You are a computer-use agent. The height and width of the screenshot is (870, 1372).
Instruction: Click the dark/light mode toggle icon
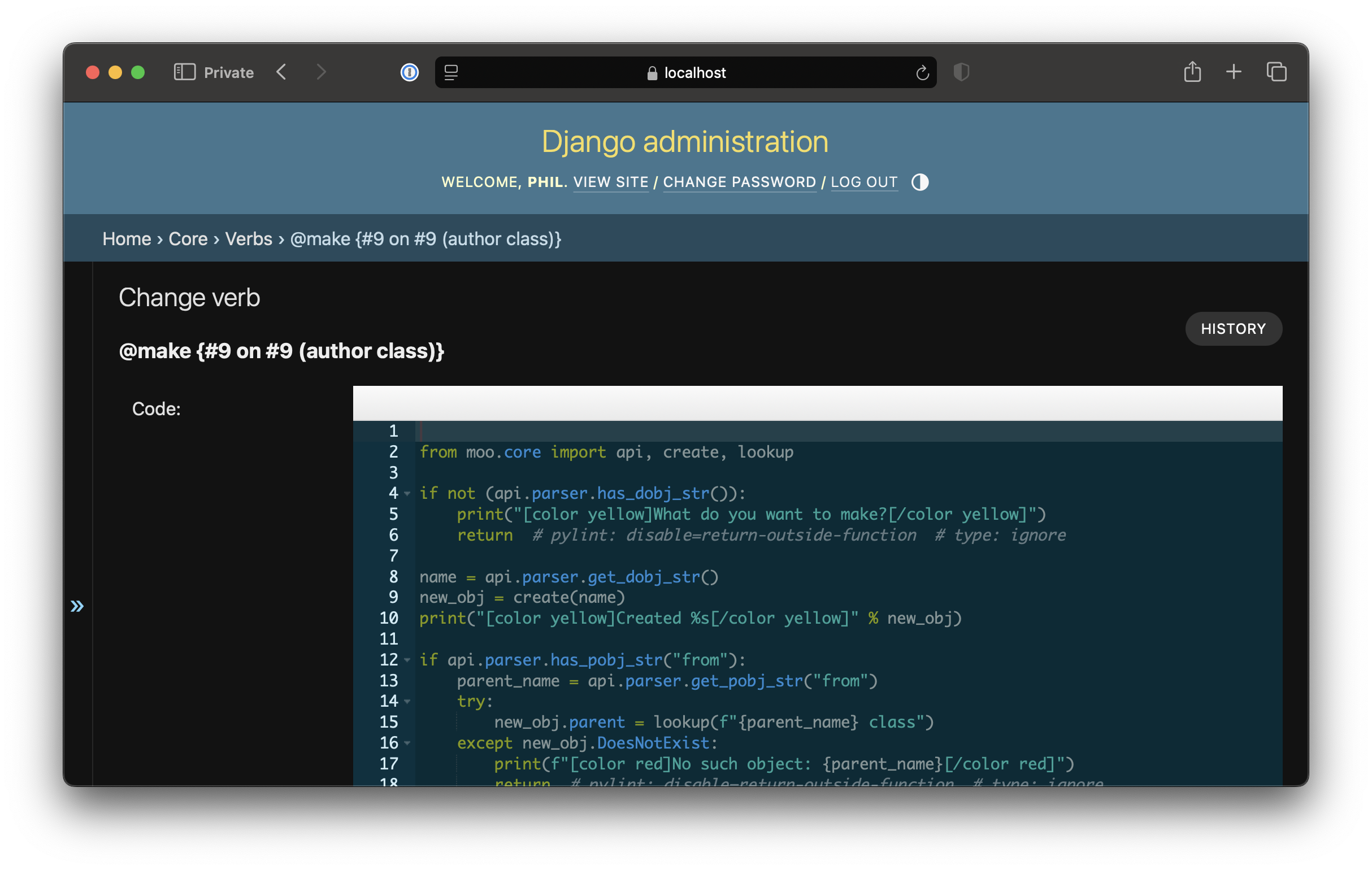click(920, 182)
